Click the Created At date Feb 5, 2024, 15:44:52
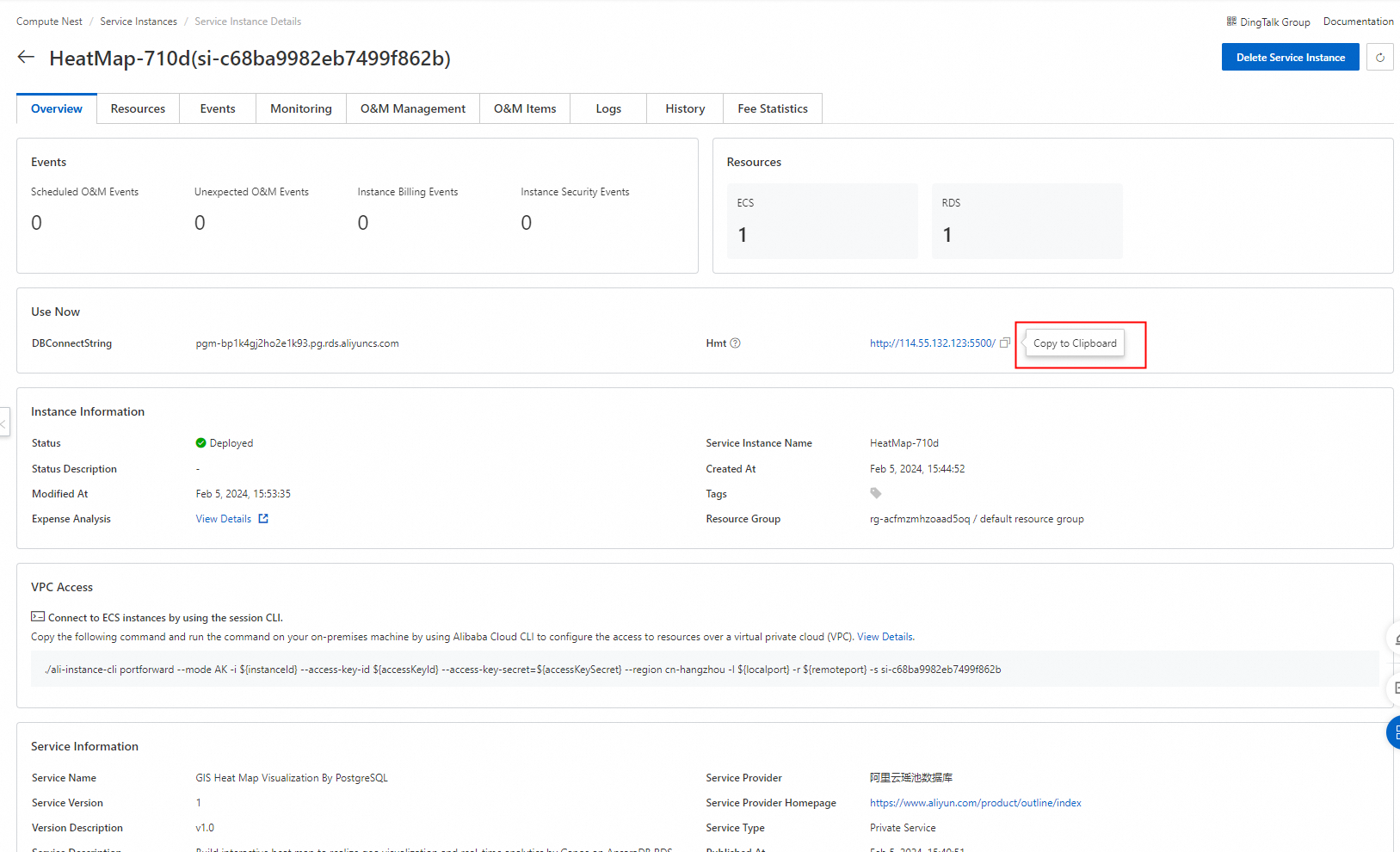Screen dimensions: 1400x852 (917, 469)
